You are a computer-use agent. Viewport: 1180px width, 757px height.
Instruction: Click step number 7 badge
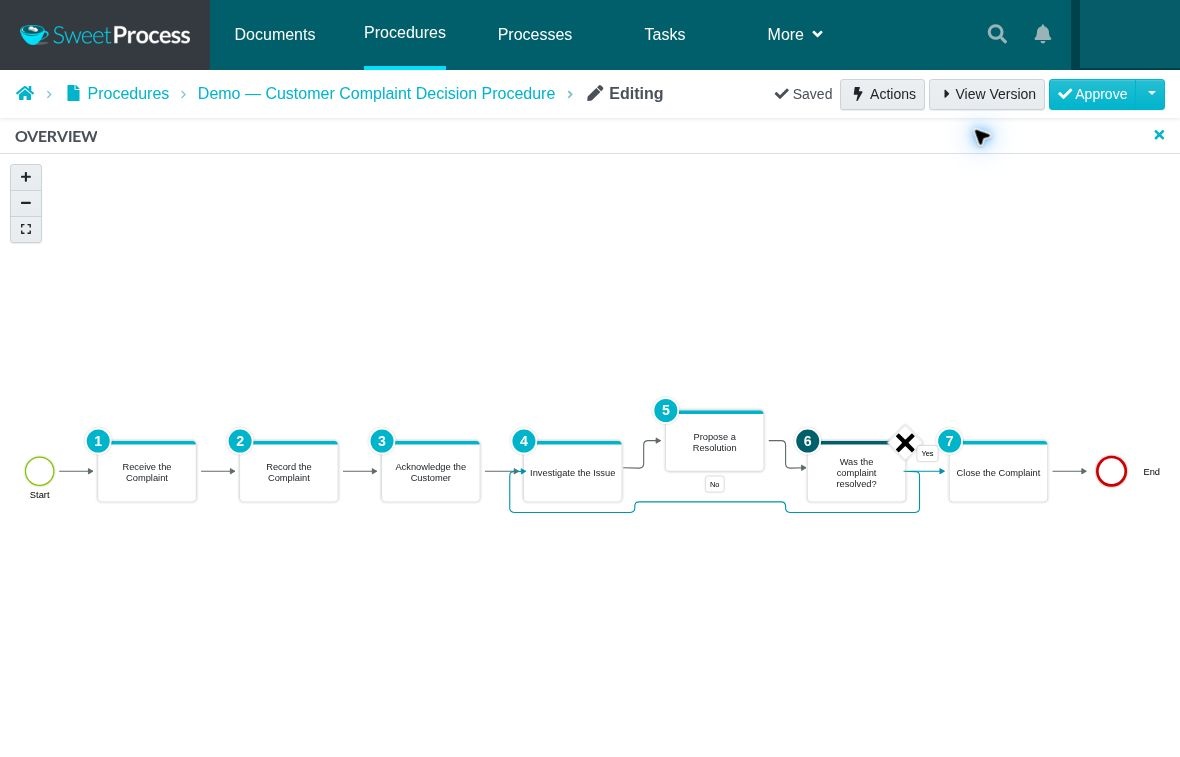click(x=950, y=441)
